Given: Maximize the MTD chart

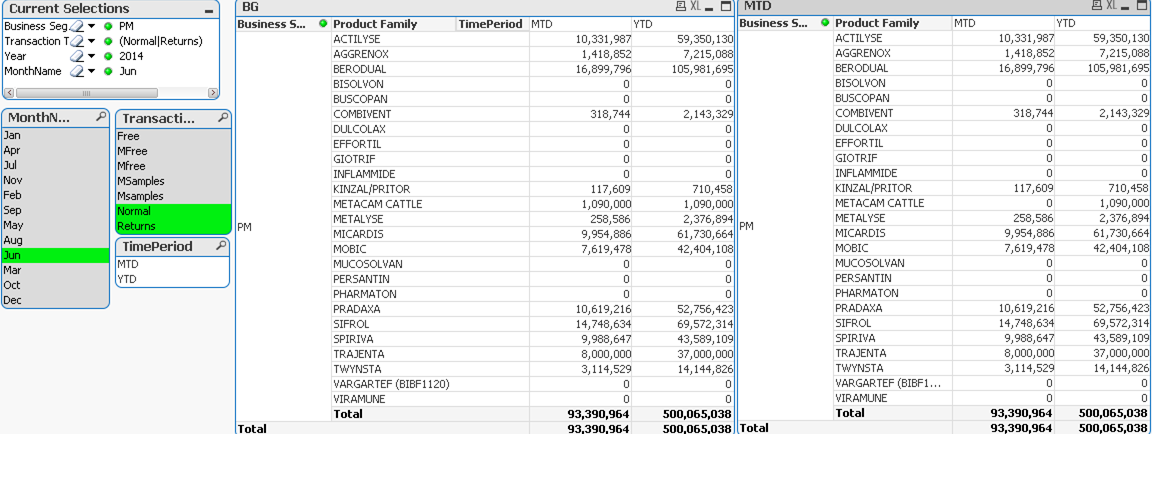Looking at the screenshot, I should (x=1143, y=6).
